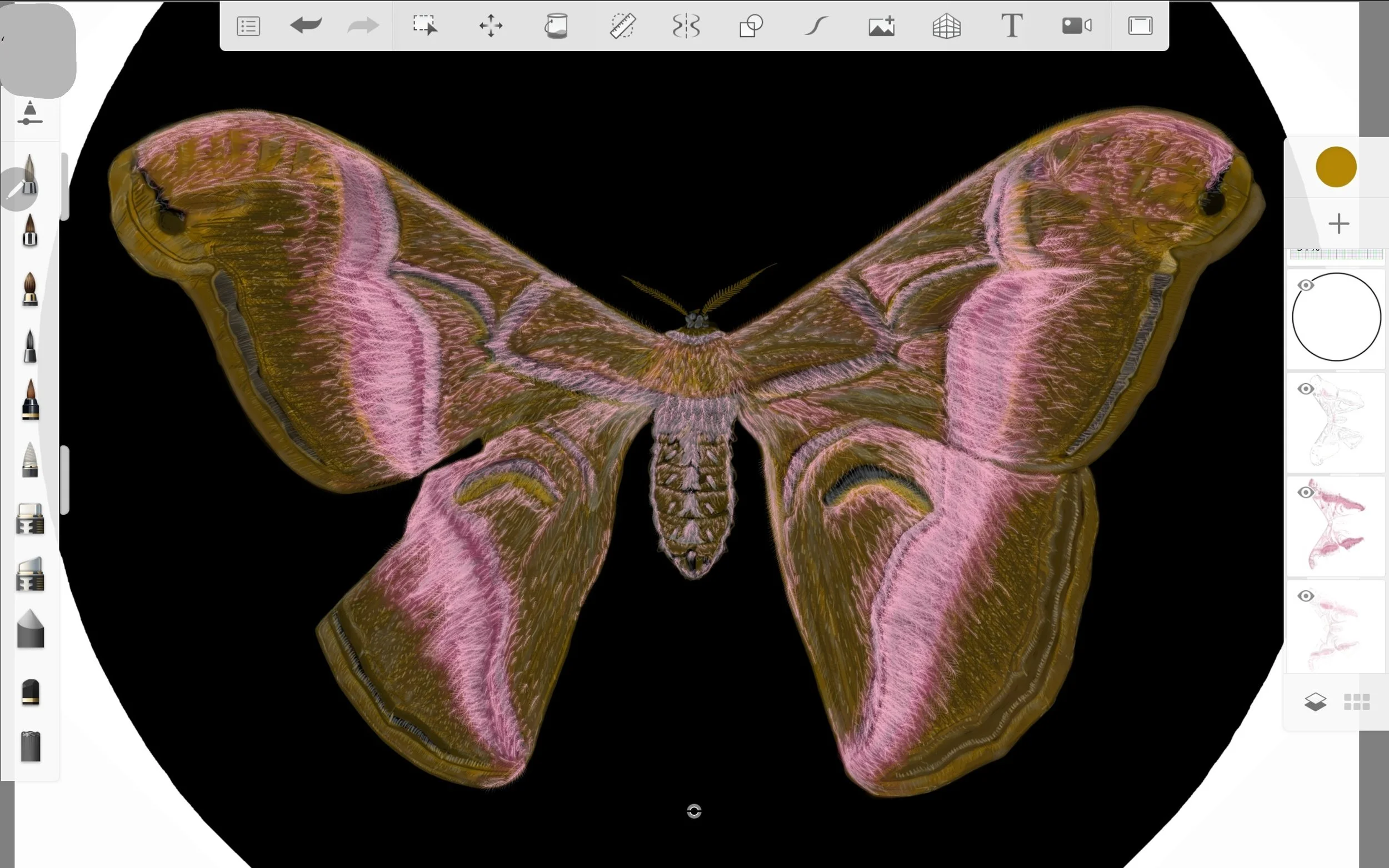Viewport: 1389px width, 868px height.
Task: Pick the grey ribbed conical felt-tip brush
Action: [30, 460]
